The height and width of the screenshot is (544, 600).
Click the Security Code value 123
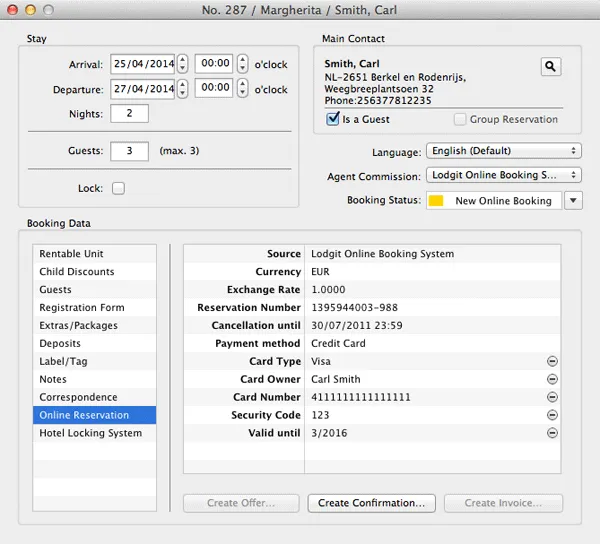click(x=320, y=415)
